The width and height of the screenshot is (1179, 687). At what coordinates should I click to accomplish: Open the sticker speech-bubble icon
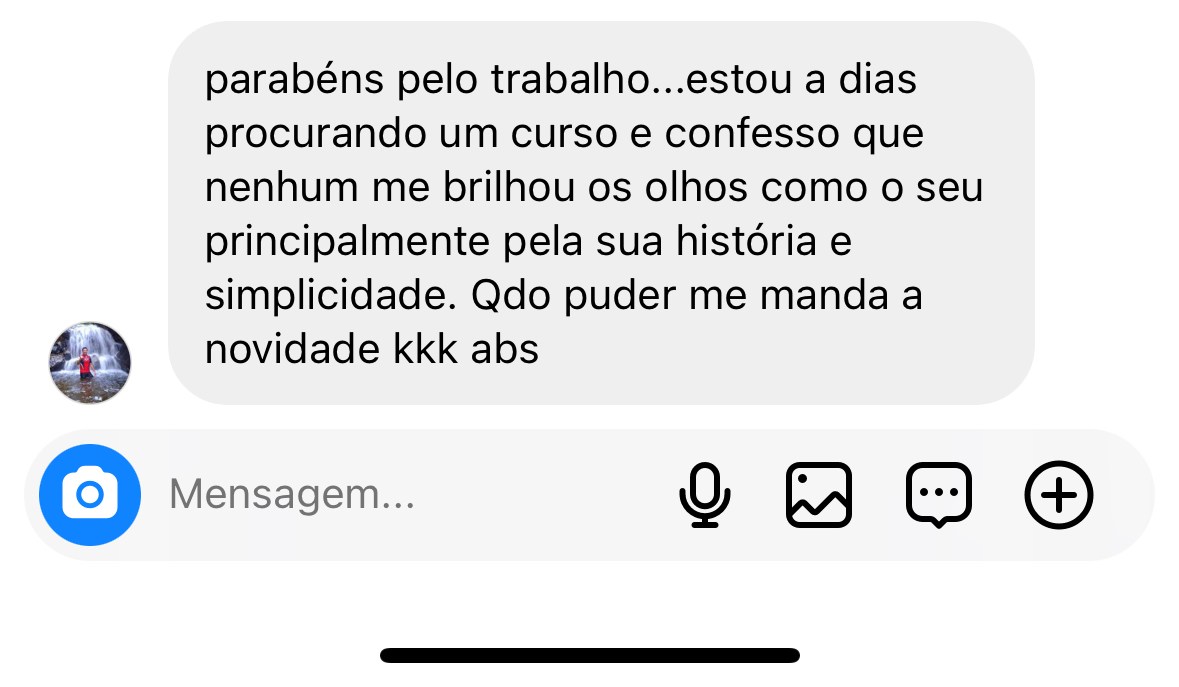click(939, 495)
